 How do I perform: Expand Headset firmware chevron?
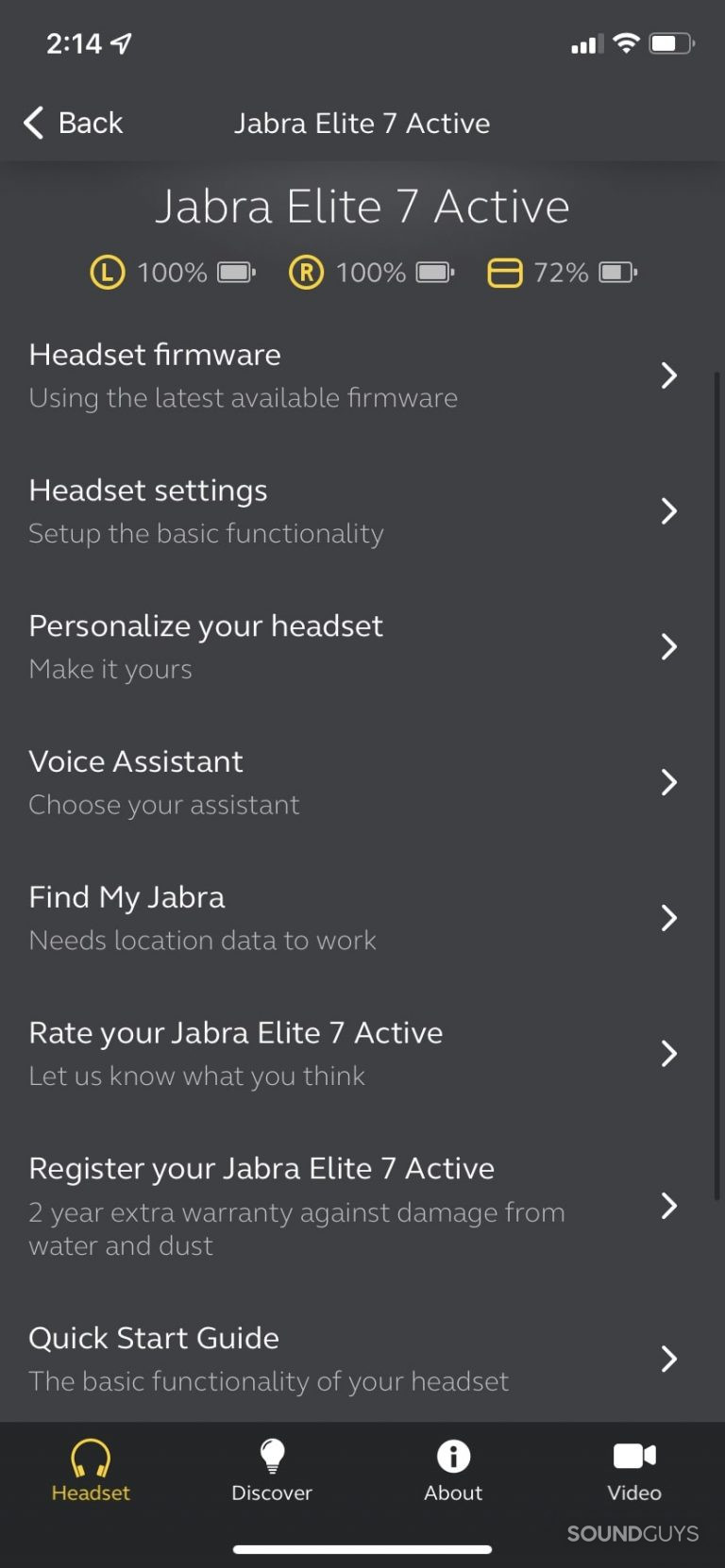point(668,375)
